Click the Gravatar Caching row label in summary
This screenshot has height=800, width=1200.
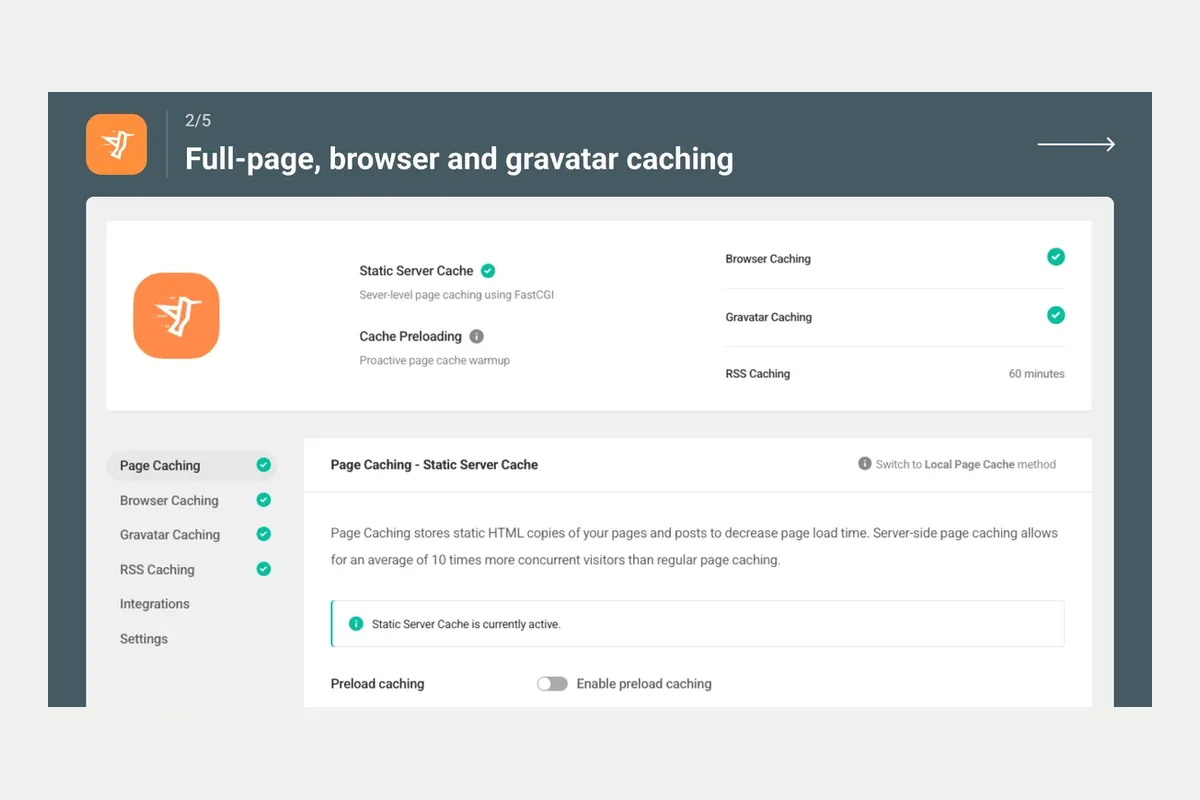[x=769, y=317]
